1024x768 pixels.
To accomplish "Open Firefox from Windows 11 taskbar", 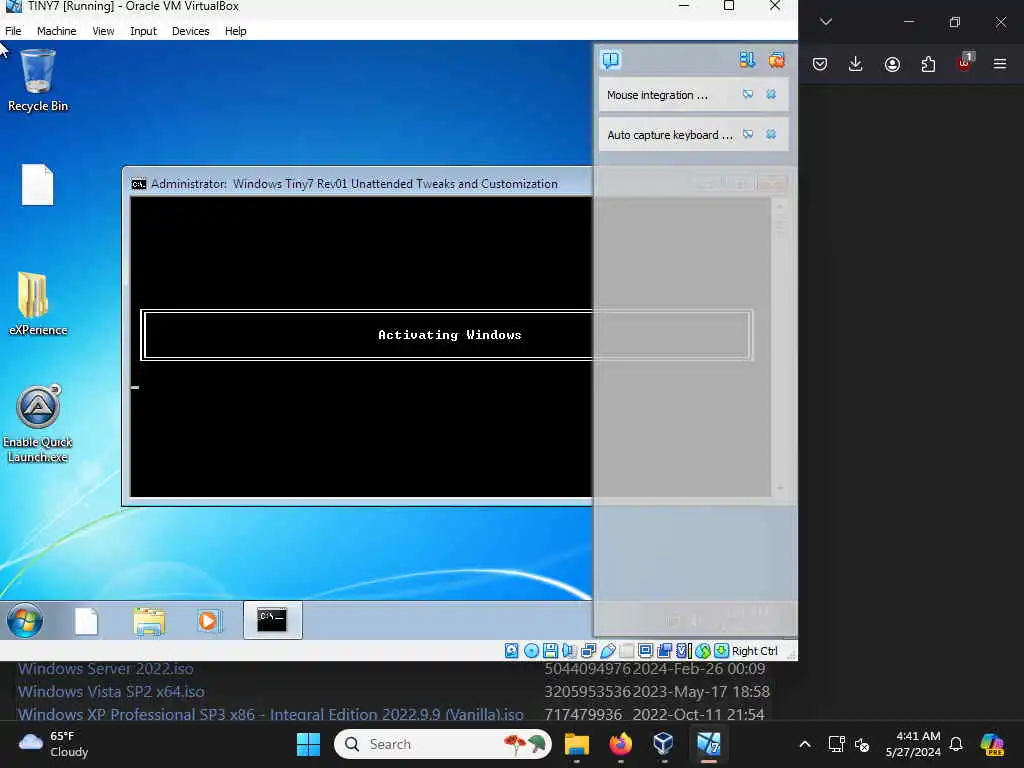I will coord(620,744).
